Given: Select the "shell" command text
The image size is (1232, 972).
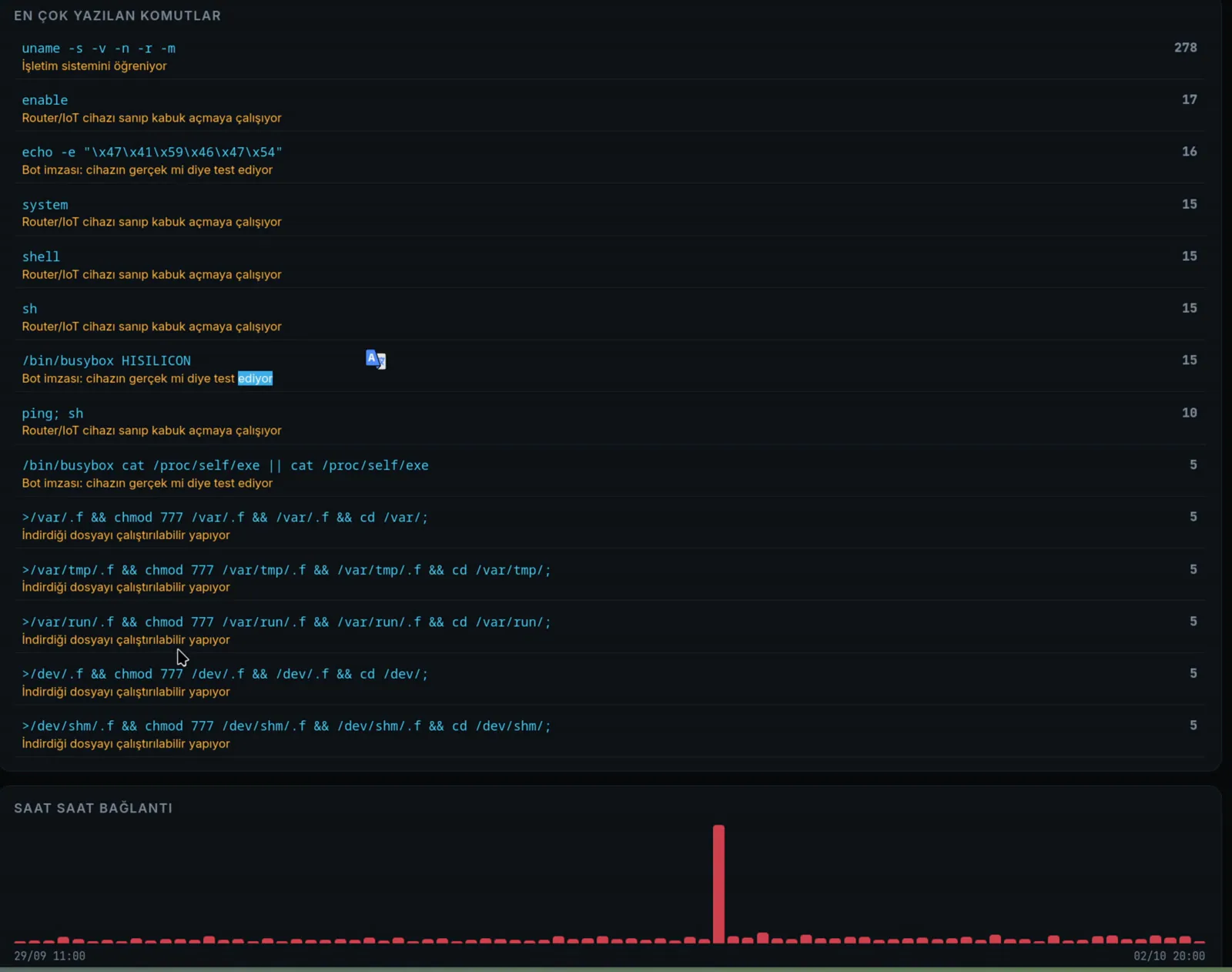Looking at the screenshot, I should (x=41, y=256).
